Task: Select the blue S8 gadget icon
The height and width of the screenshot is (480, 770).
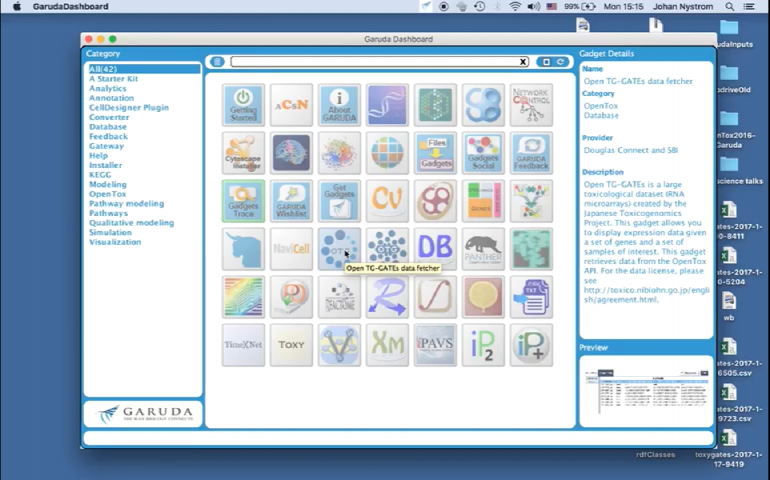Action: (x=483, y=105)
